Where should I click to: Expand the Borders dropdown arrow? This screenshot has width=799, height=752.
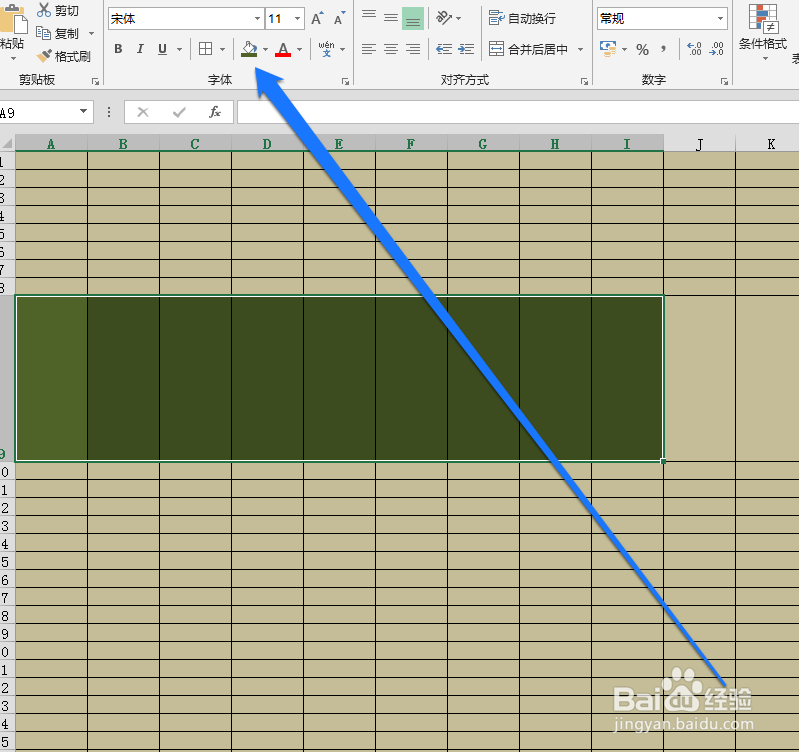[x=223, y=49]
